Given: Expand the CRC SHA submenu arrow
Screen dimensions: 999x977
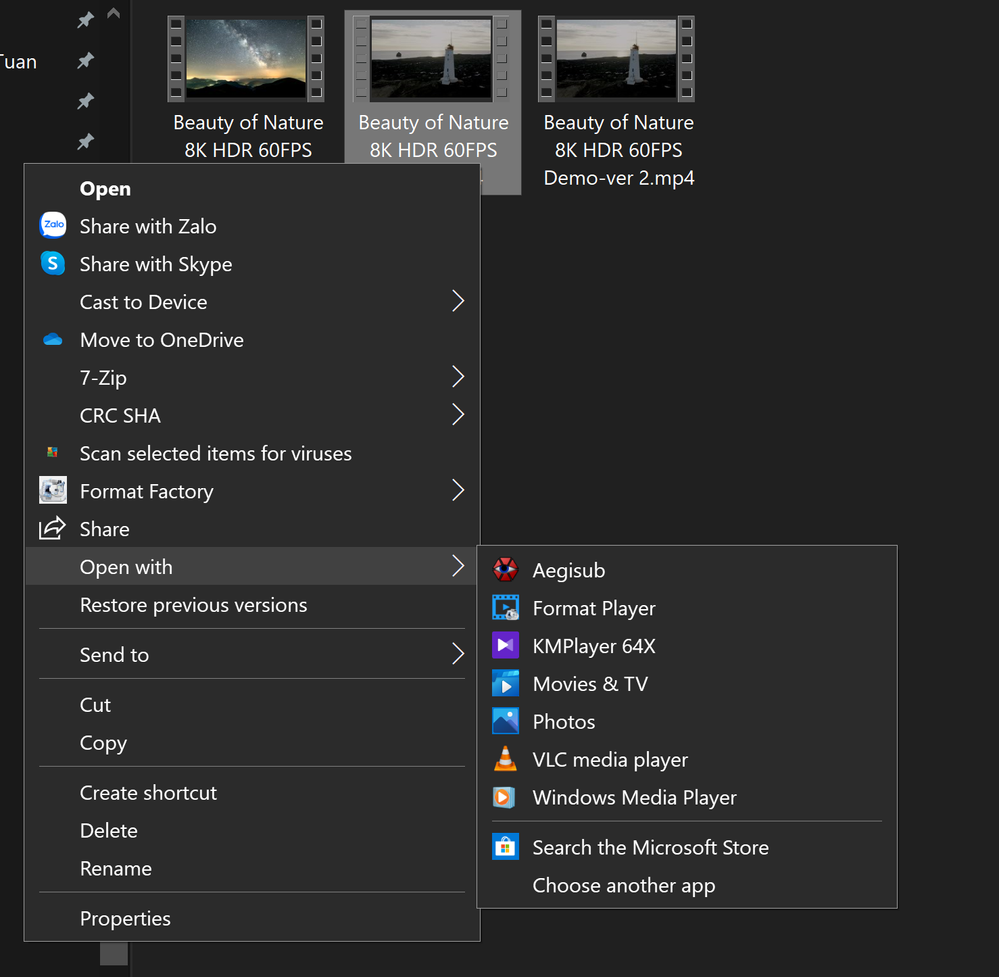Looking at the screenshot, I should point(457,415).
